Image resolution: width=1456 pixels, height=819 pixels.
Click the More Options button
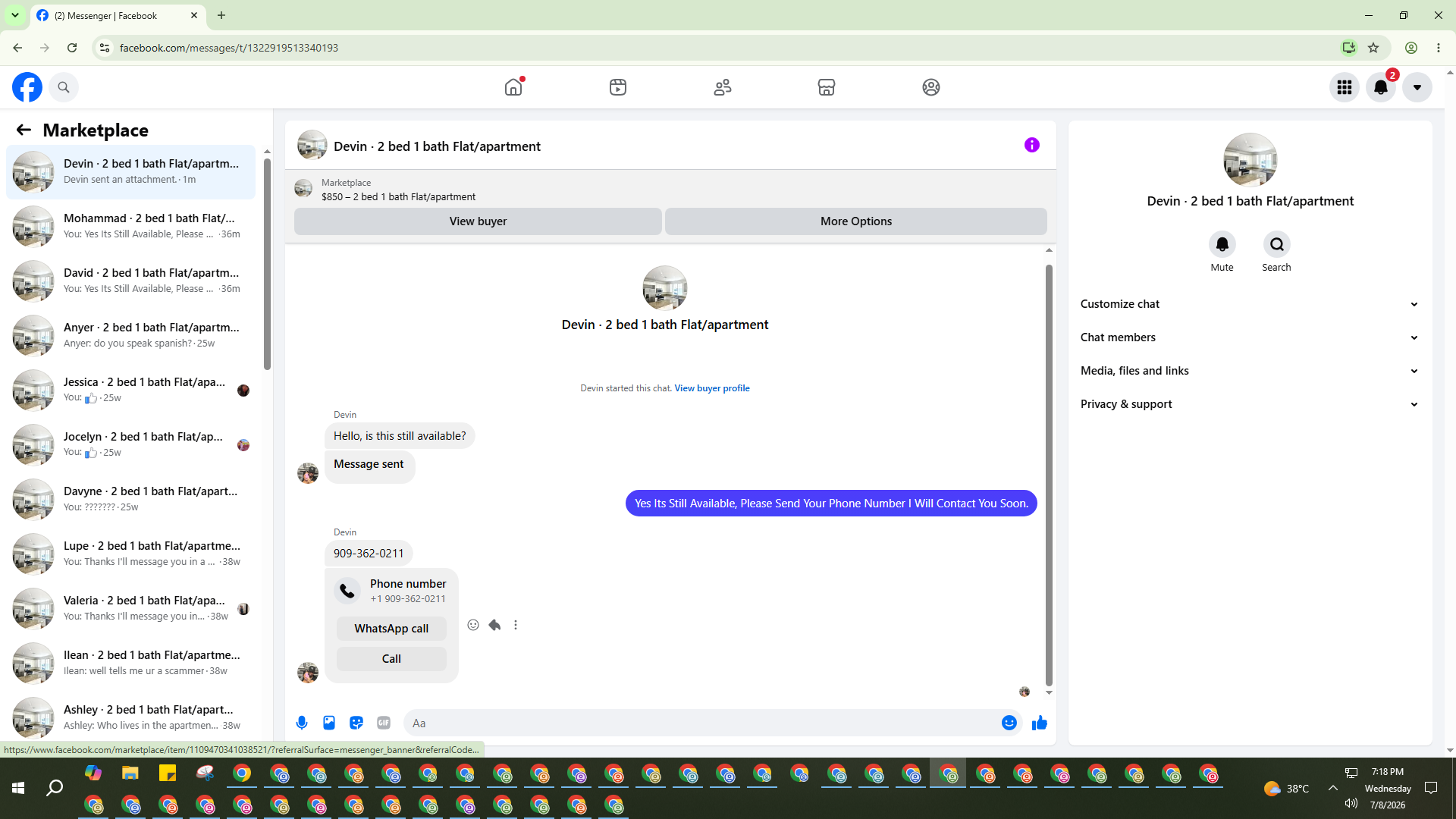click(x=856, y=221)
